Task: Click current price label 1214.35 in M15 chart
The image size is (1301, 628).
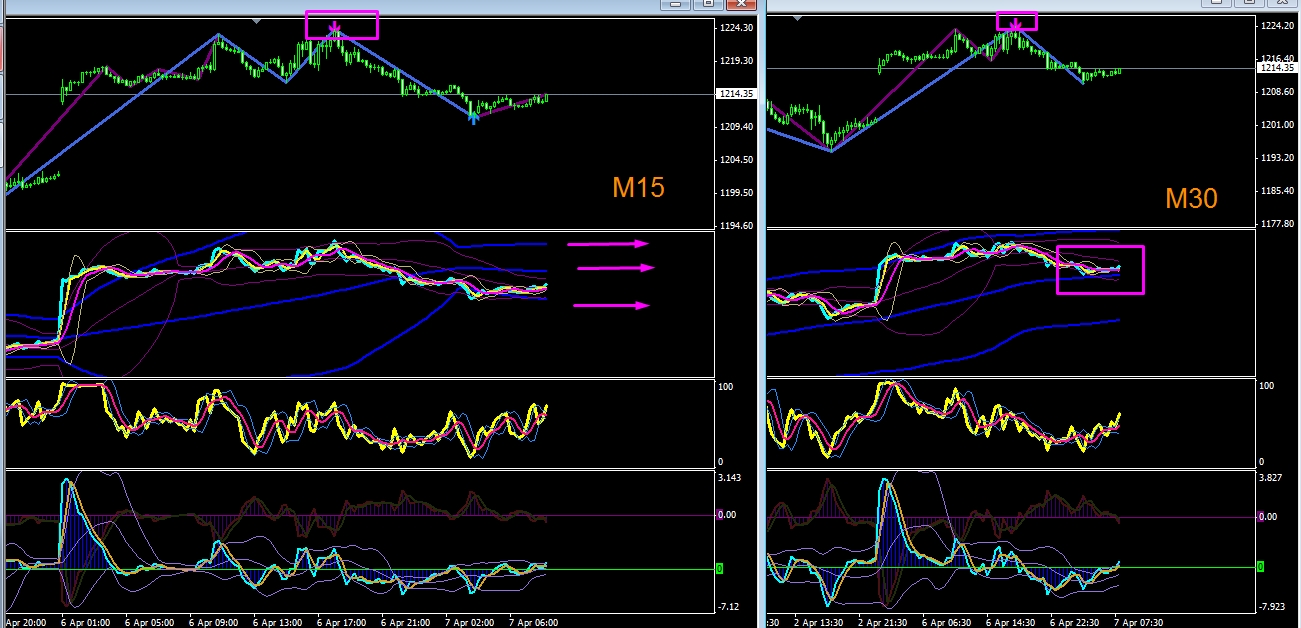Action: coord(736,94)
